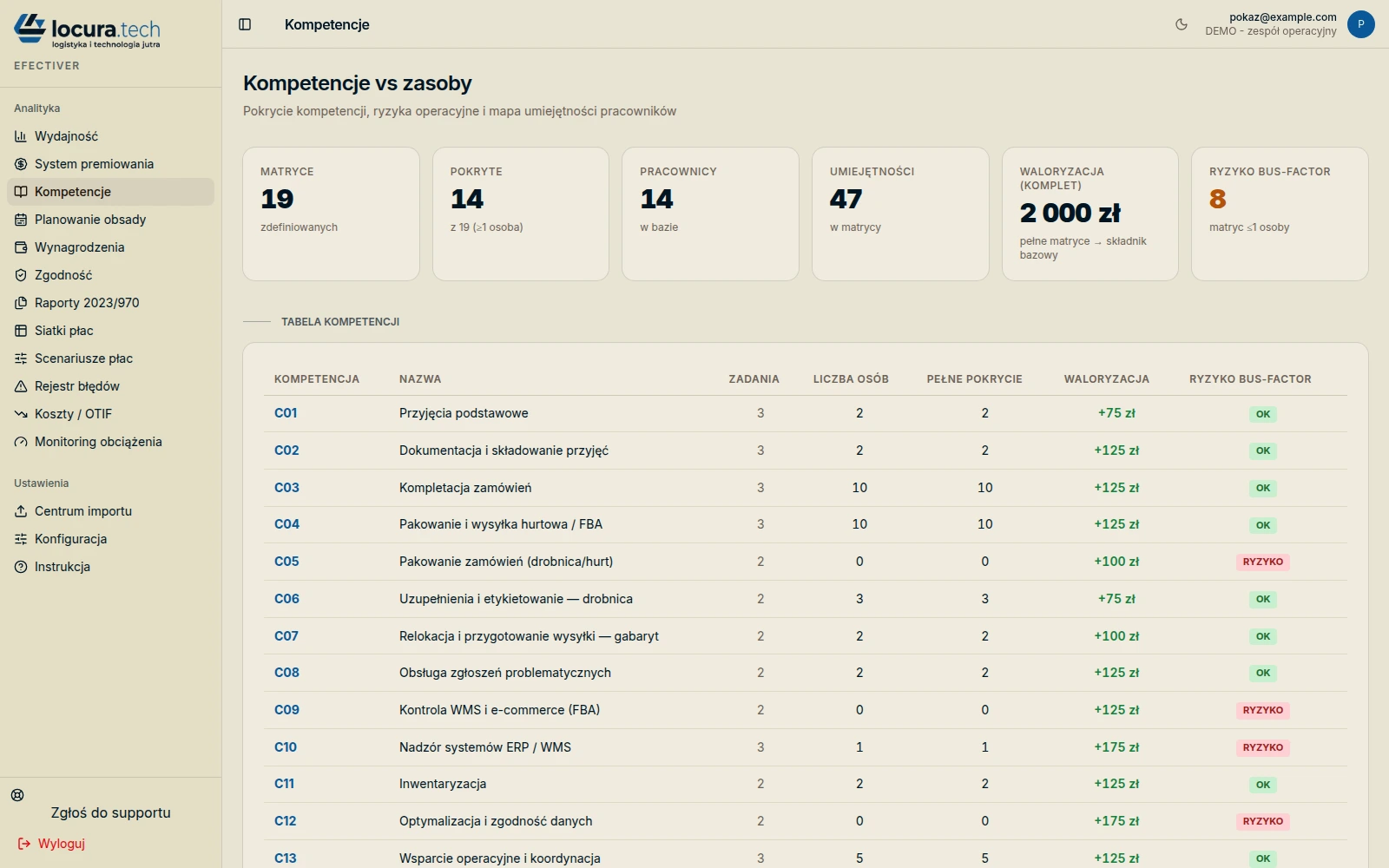Screen dimensions: 1389x868
Task: Click the Matryce 19 summary card
Action: 331,214
